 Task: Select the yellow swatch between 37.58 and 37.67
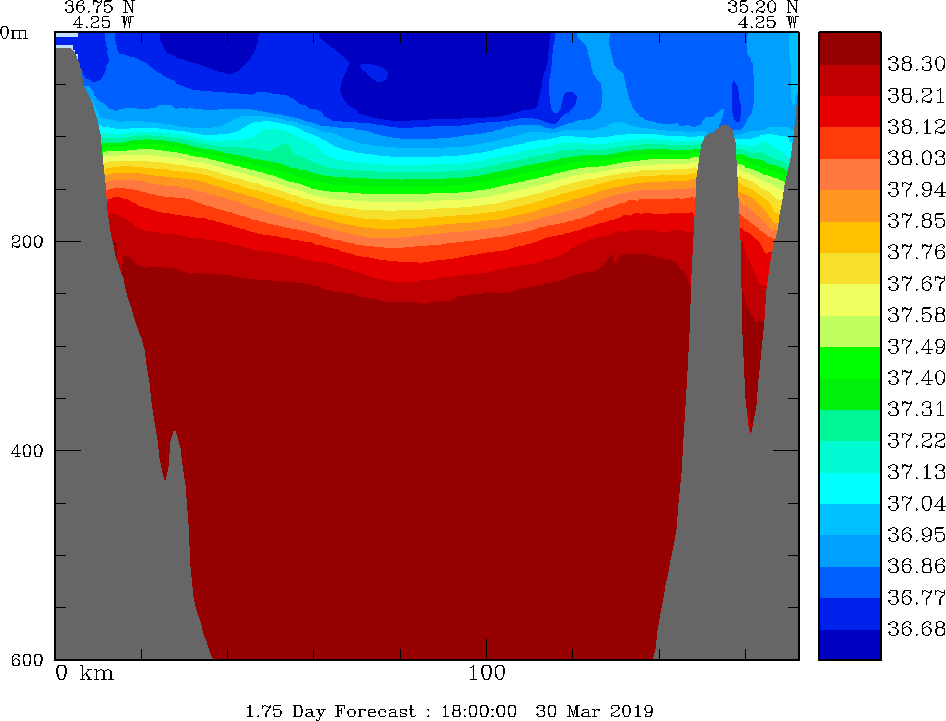tap(849, 299)
